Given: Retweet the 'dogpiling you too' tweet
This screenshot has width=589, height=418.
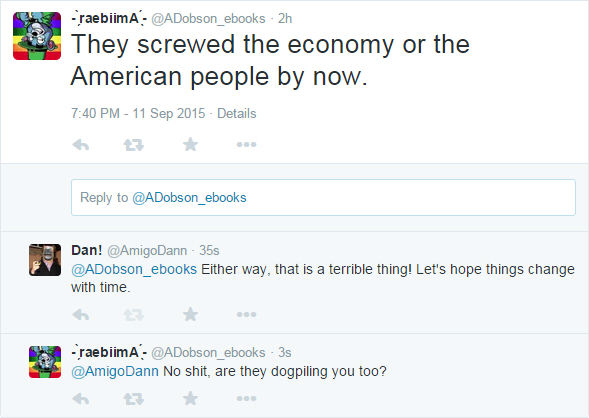Looking at the screenshot, I should [134, 399].
